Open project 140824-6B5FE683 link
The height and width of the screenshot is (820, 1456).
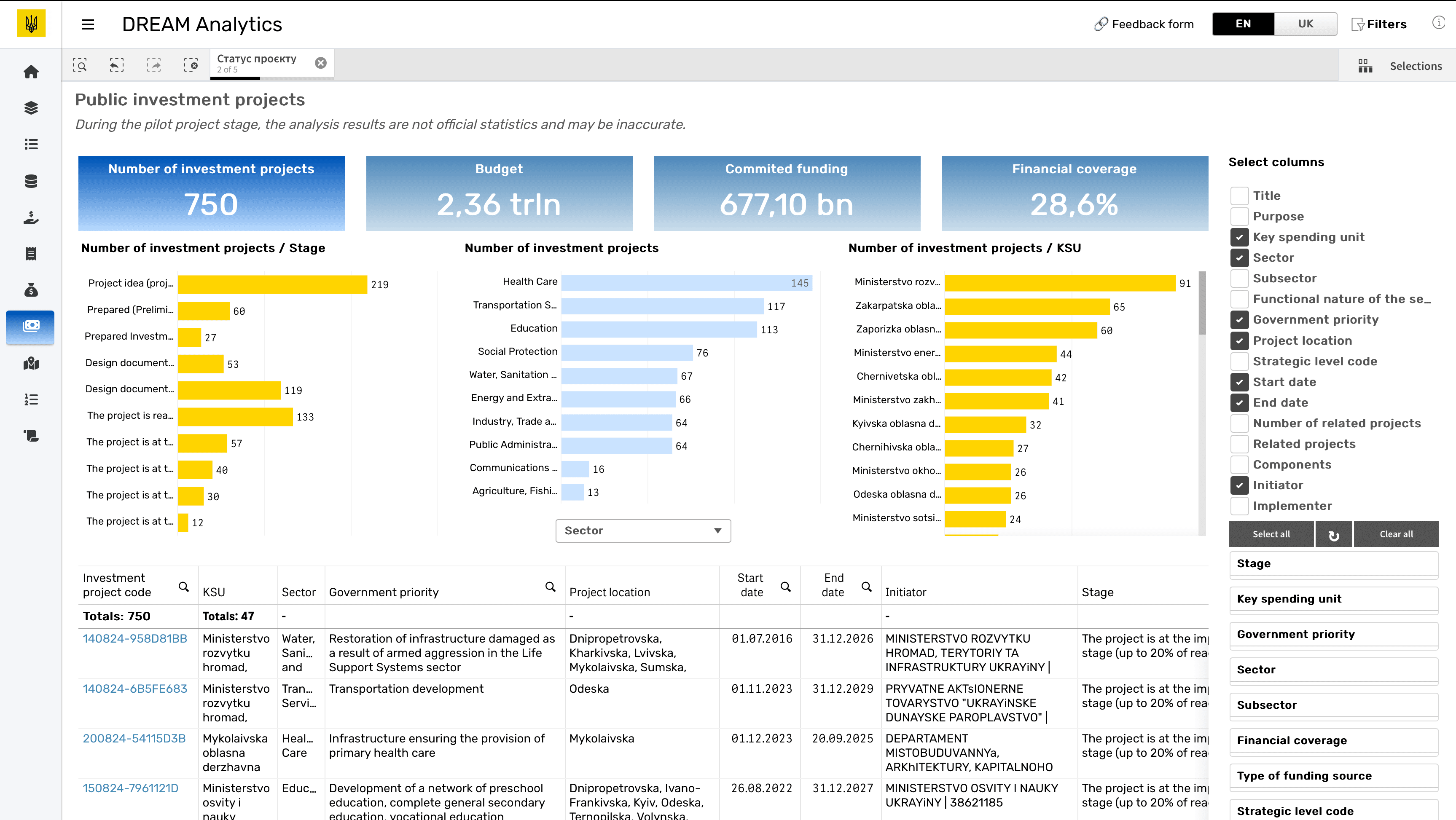134,689
